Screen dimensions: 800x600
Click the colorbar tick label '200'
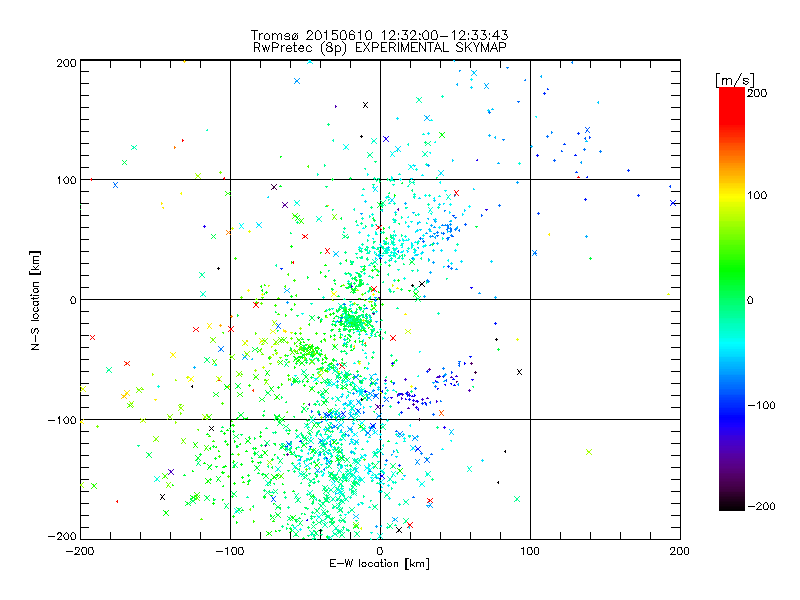point(757,93)
